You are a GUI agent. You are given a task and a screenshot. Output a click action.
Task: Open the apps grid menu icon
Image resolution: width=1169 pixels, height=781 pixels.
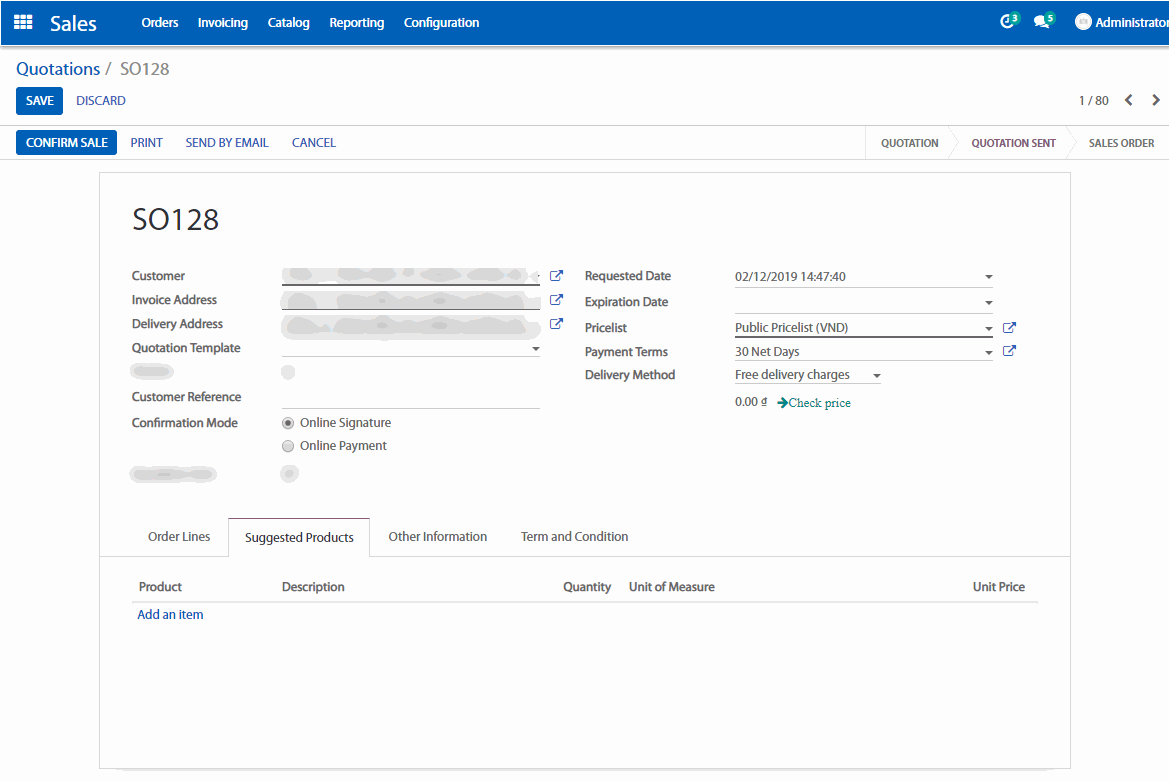[23, 22]
